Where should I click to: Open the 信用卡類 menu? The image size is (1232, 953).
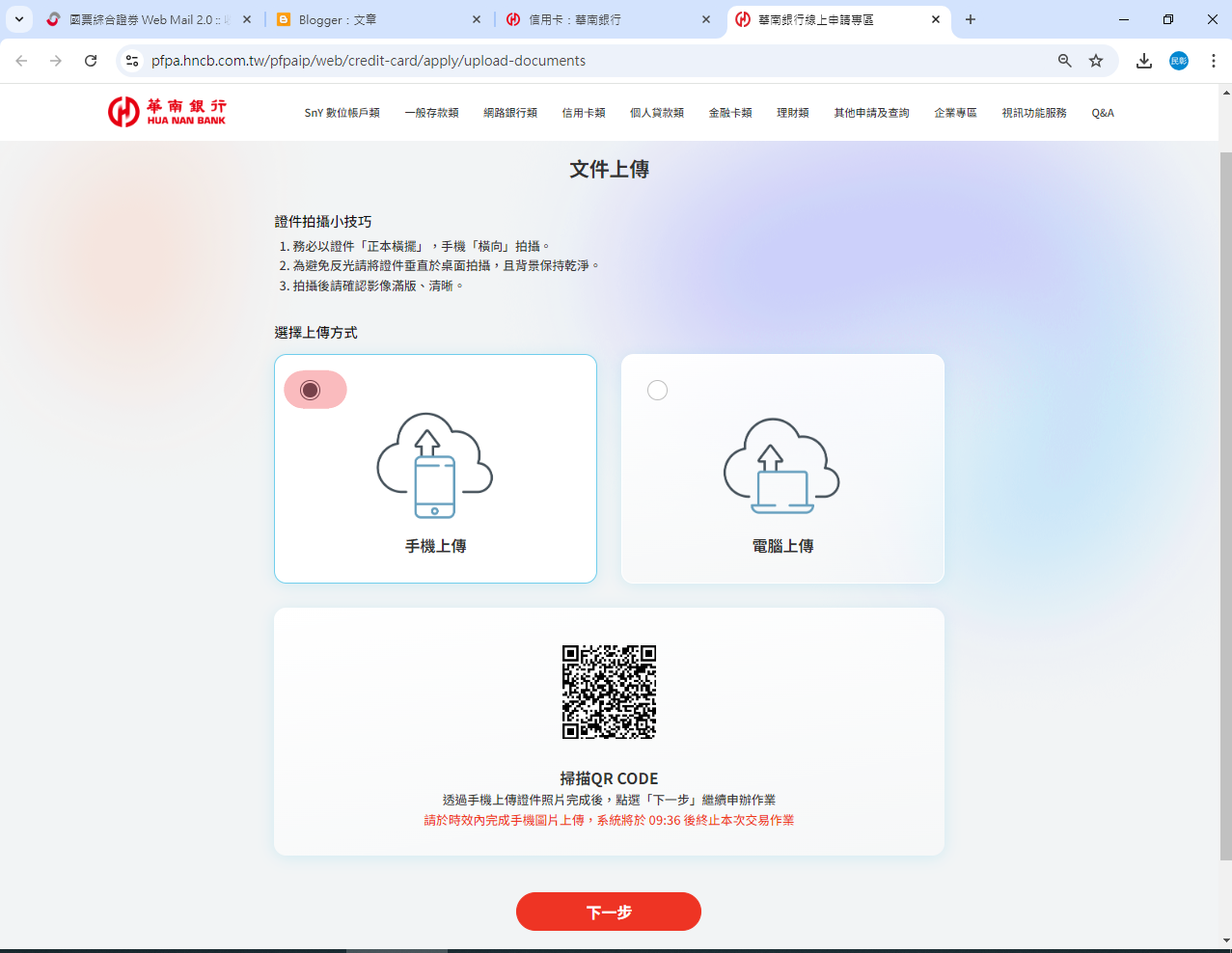point(584,113)
